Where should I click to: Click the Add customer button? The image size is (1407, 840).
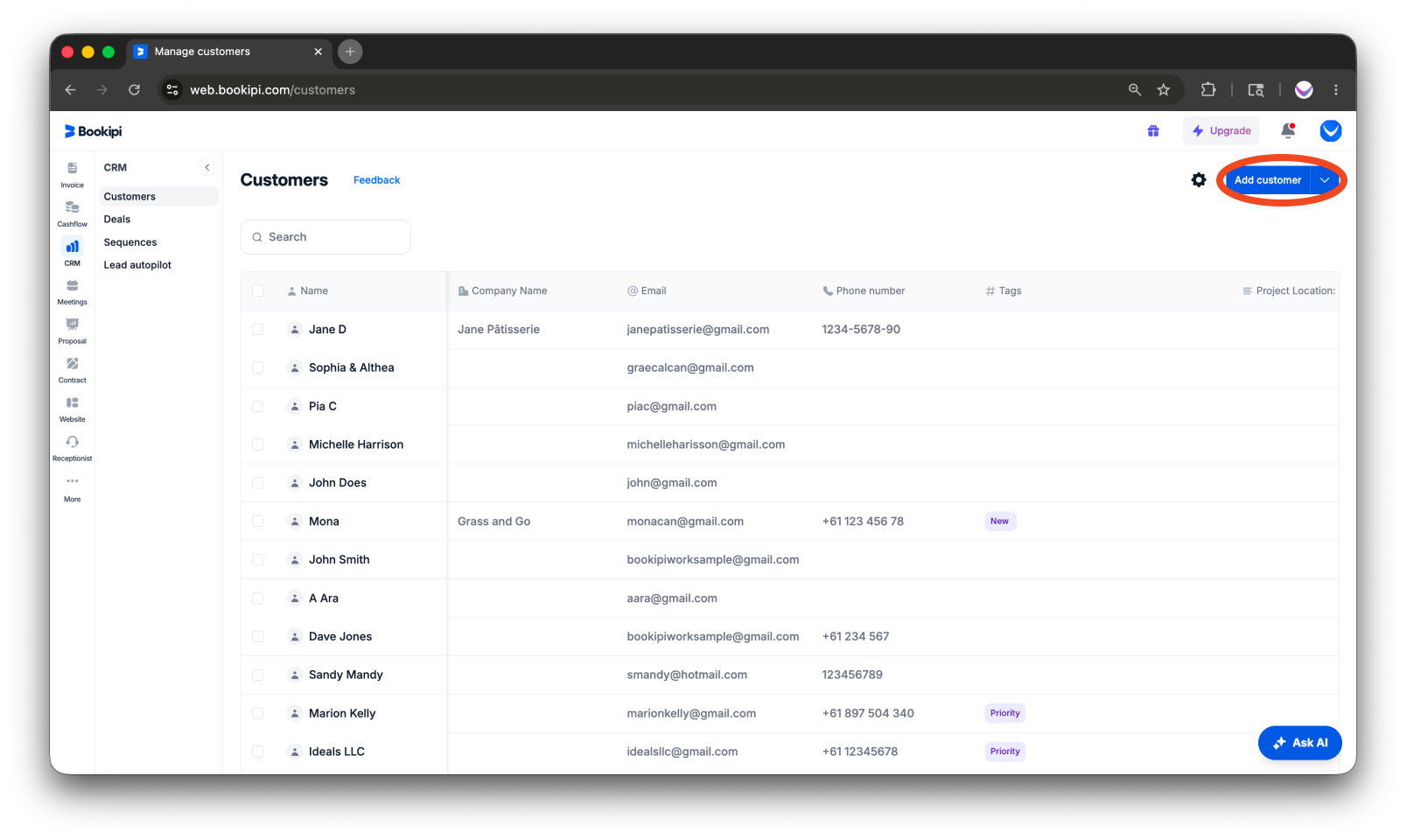(1267, 179)
